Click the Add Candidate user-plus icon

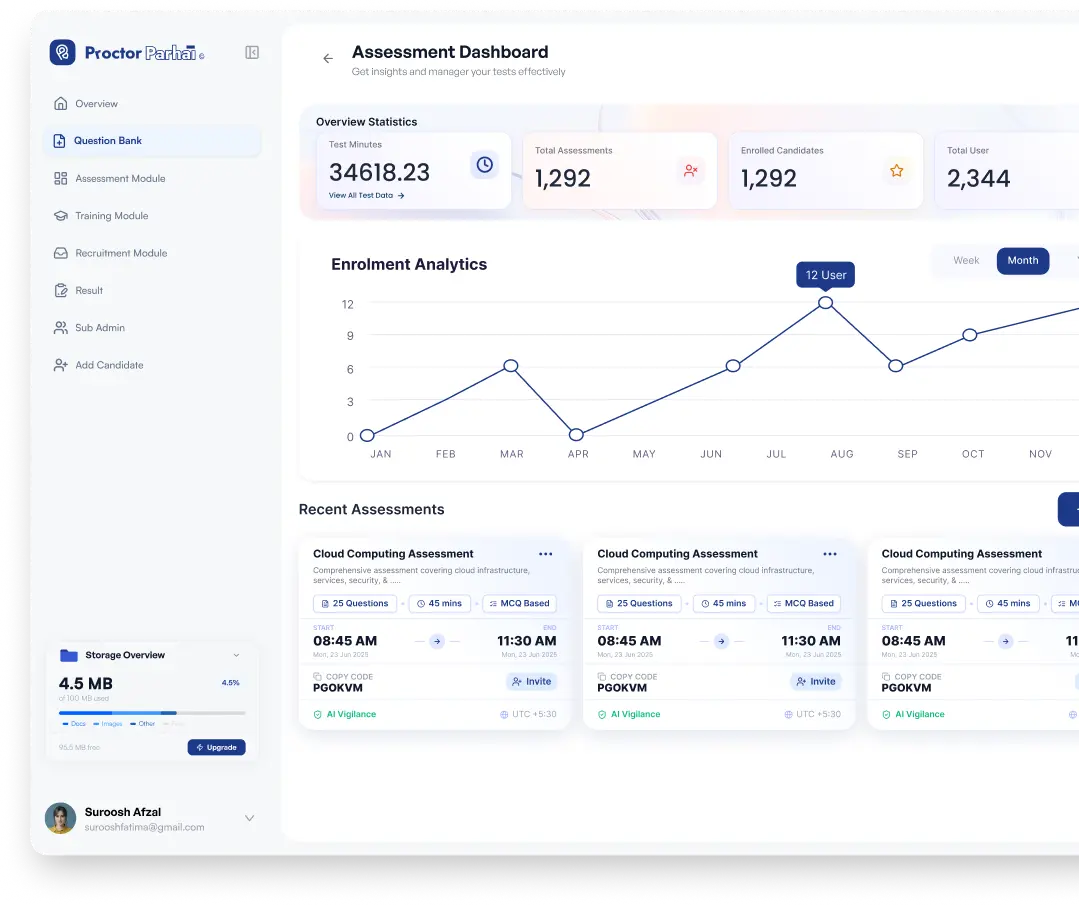(61, 365)
